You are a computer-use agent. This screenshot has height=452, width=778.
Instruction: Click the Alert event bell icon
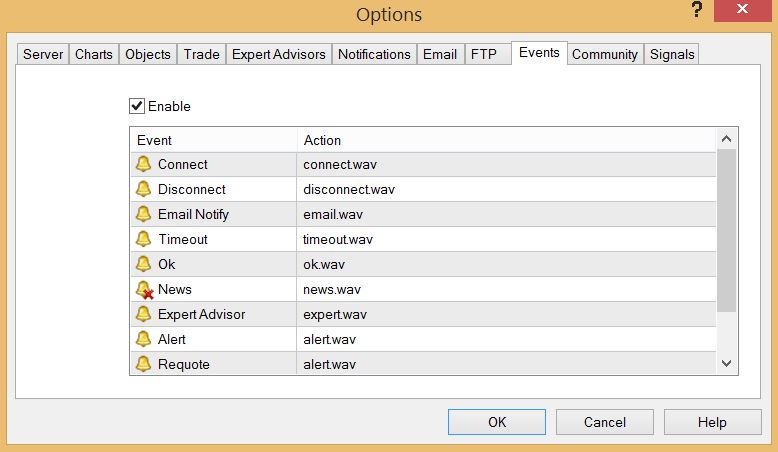point(143,339)
